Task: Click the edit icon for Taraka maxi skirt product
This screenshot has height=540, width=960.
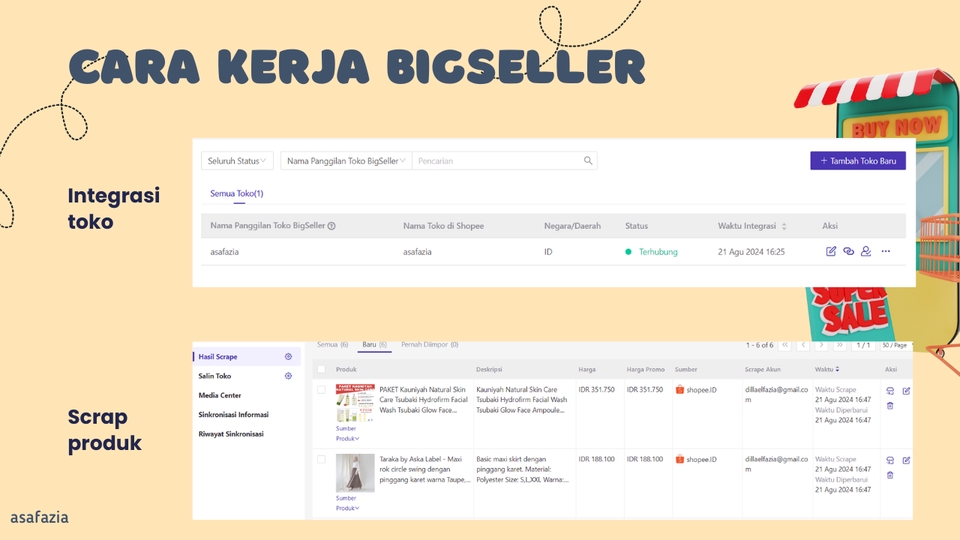Action: click(x=906, y=460)
